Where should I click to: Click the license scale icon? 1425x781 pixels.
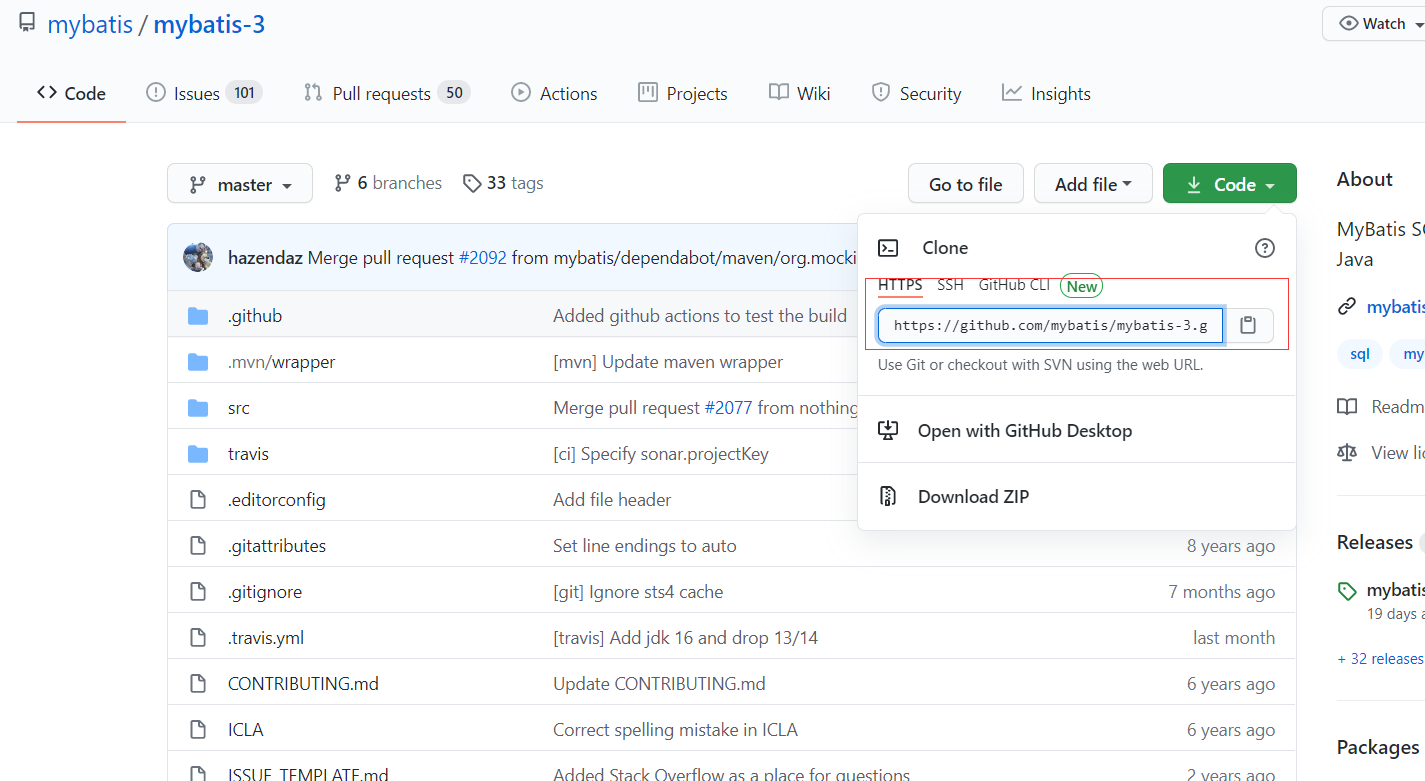1347,453
